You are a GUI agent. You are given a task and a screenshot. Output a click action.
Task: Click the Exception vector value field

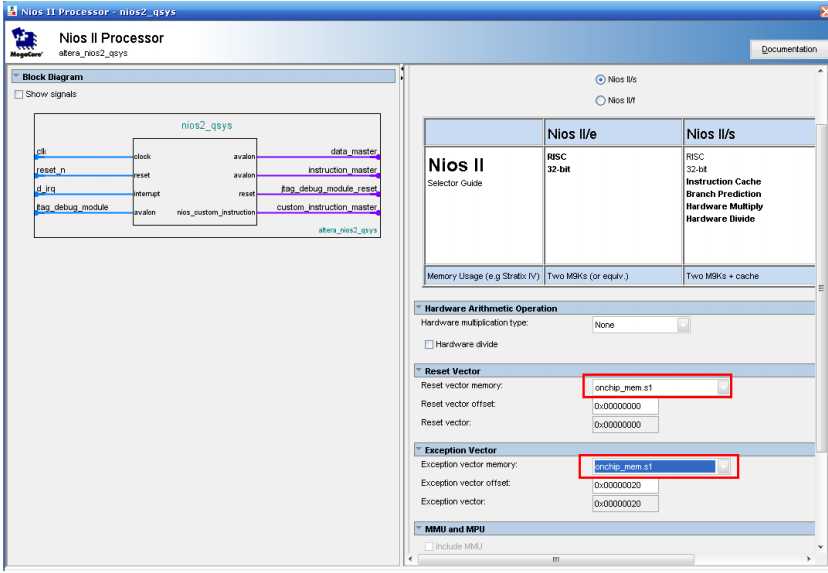[625, 503]
